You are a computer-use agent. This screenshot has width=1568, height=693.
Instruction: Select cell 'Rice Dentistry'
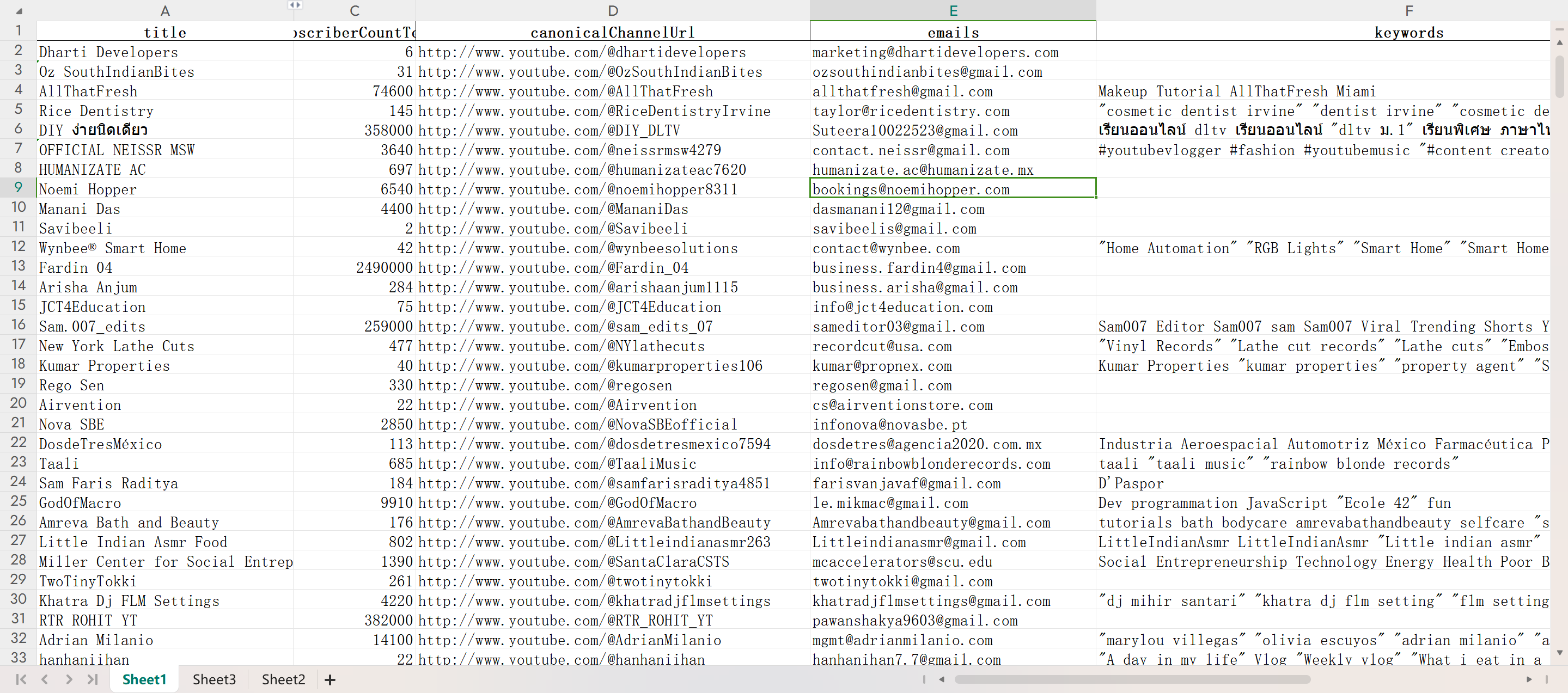pos(165,111)
